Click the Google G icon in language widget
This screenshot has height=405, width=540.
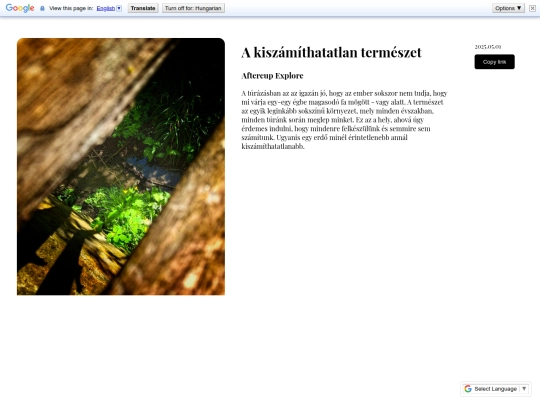point(468,389)
